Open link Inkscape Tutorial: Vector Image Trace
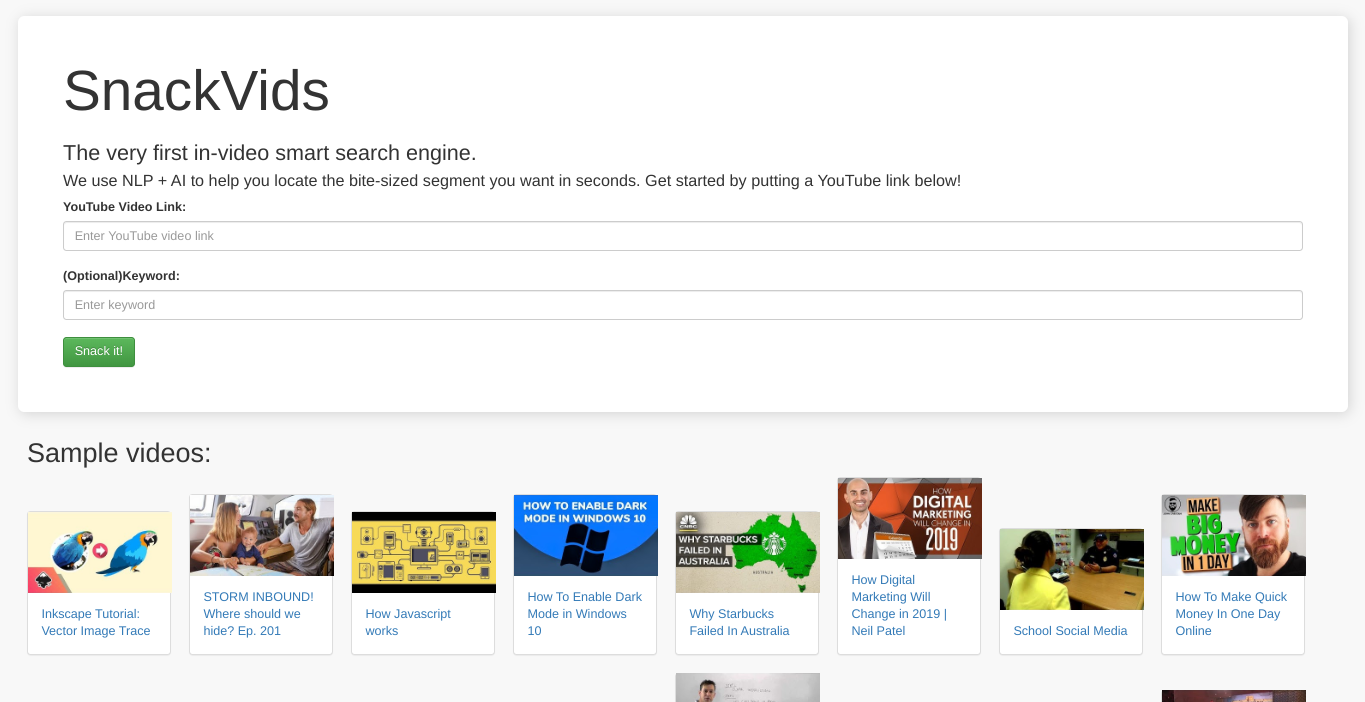 click(x=96, y=622)
